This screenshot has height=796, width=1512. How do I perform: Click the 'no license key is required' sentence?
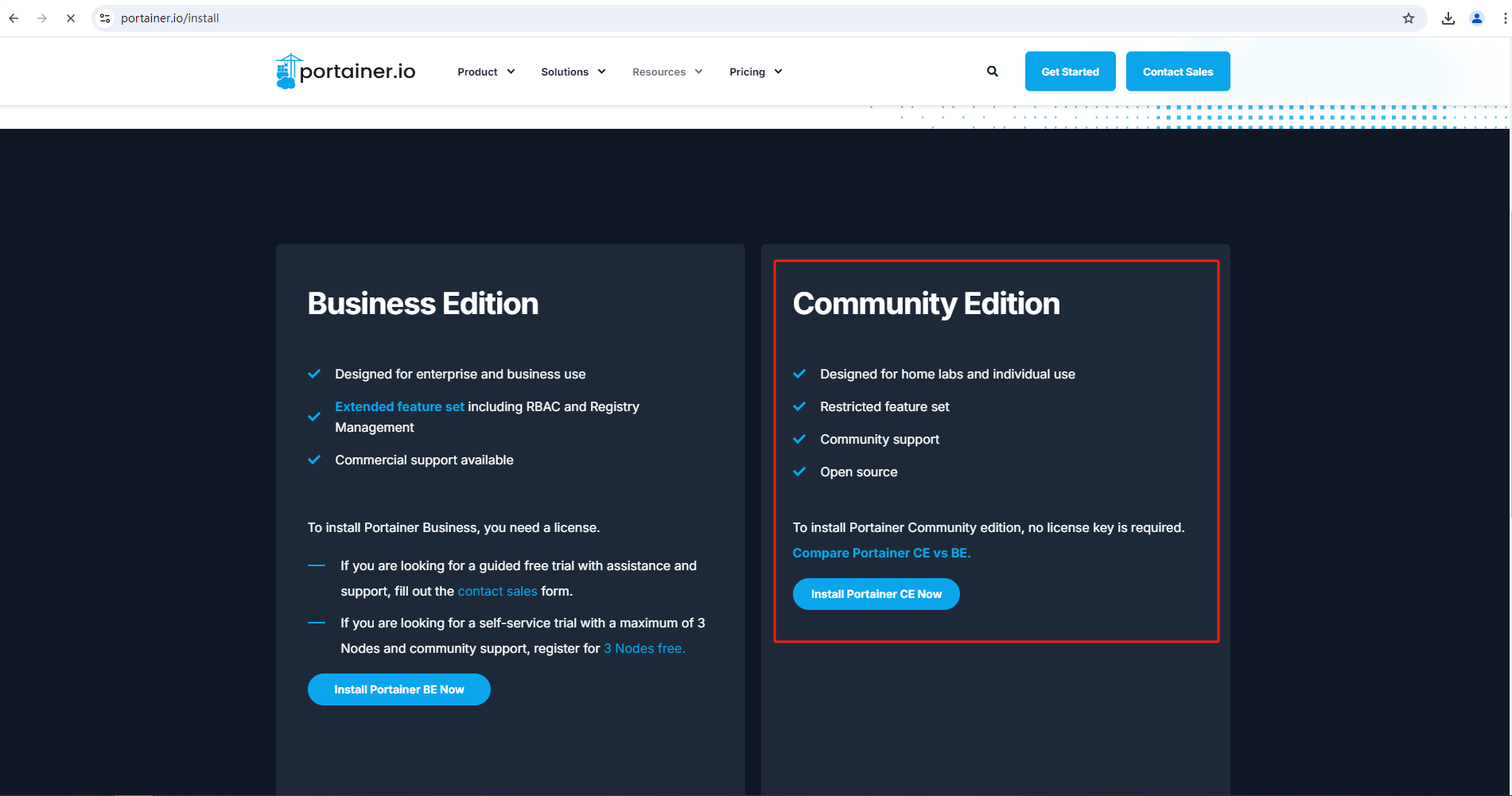(x=989, y=527)
